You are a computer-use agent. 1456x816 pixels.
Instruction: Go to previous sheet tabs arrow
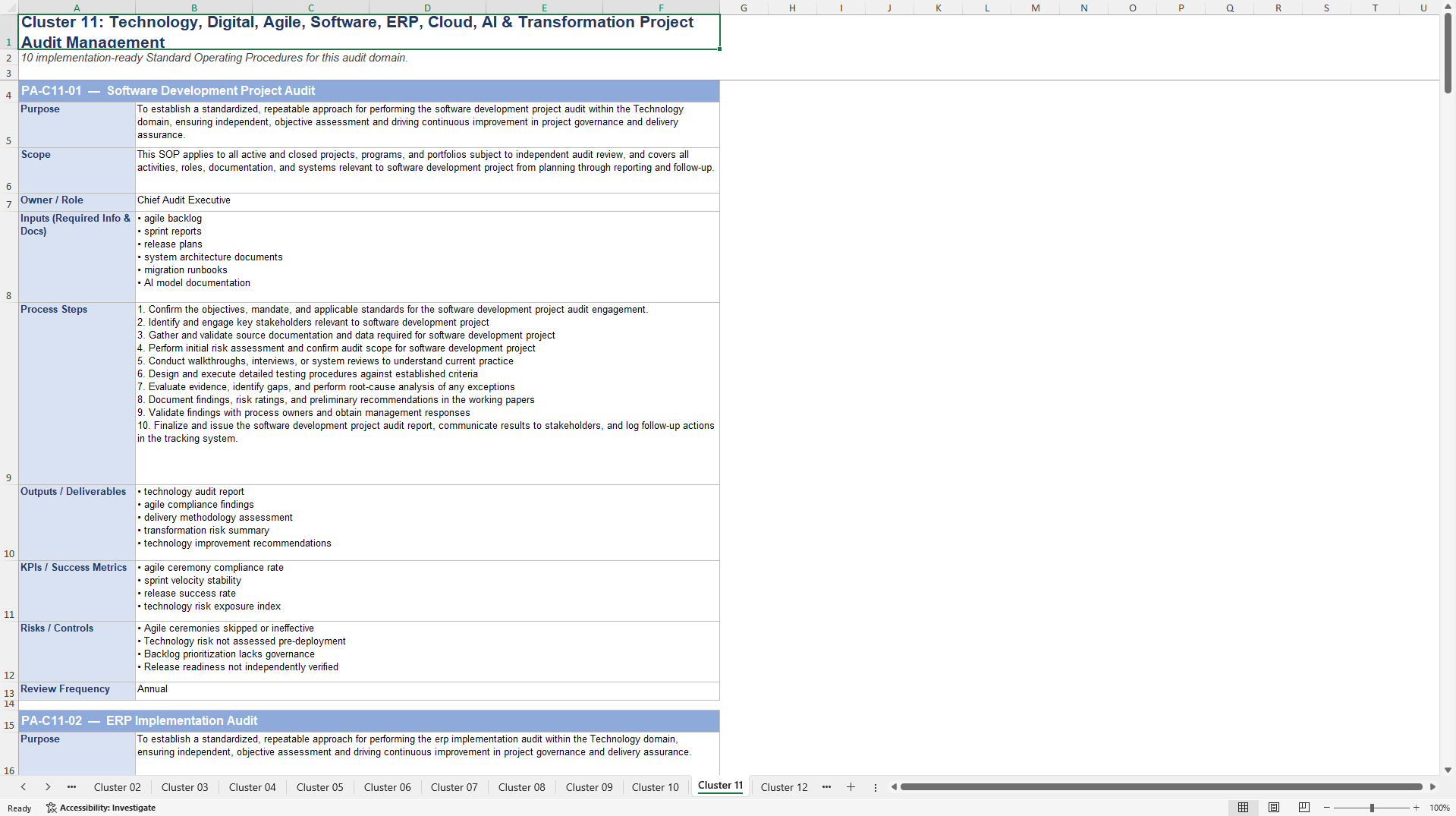[24, 787]
